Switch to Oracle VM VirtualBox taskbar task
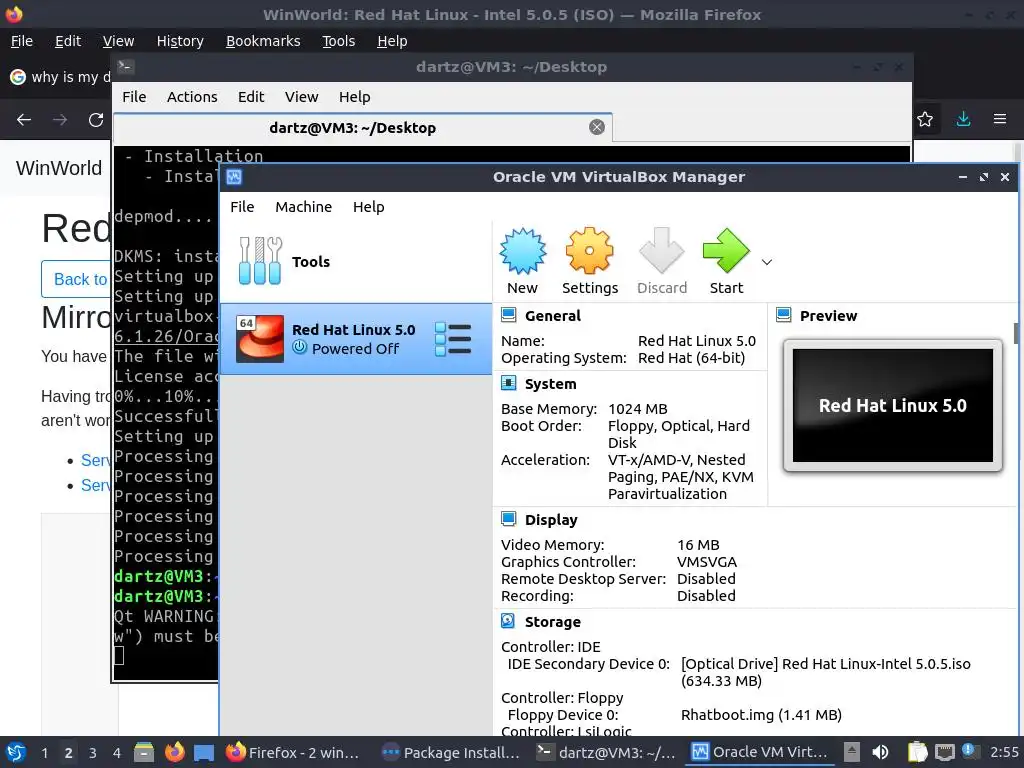 coord(760,752)
